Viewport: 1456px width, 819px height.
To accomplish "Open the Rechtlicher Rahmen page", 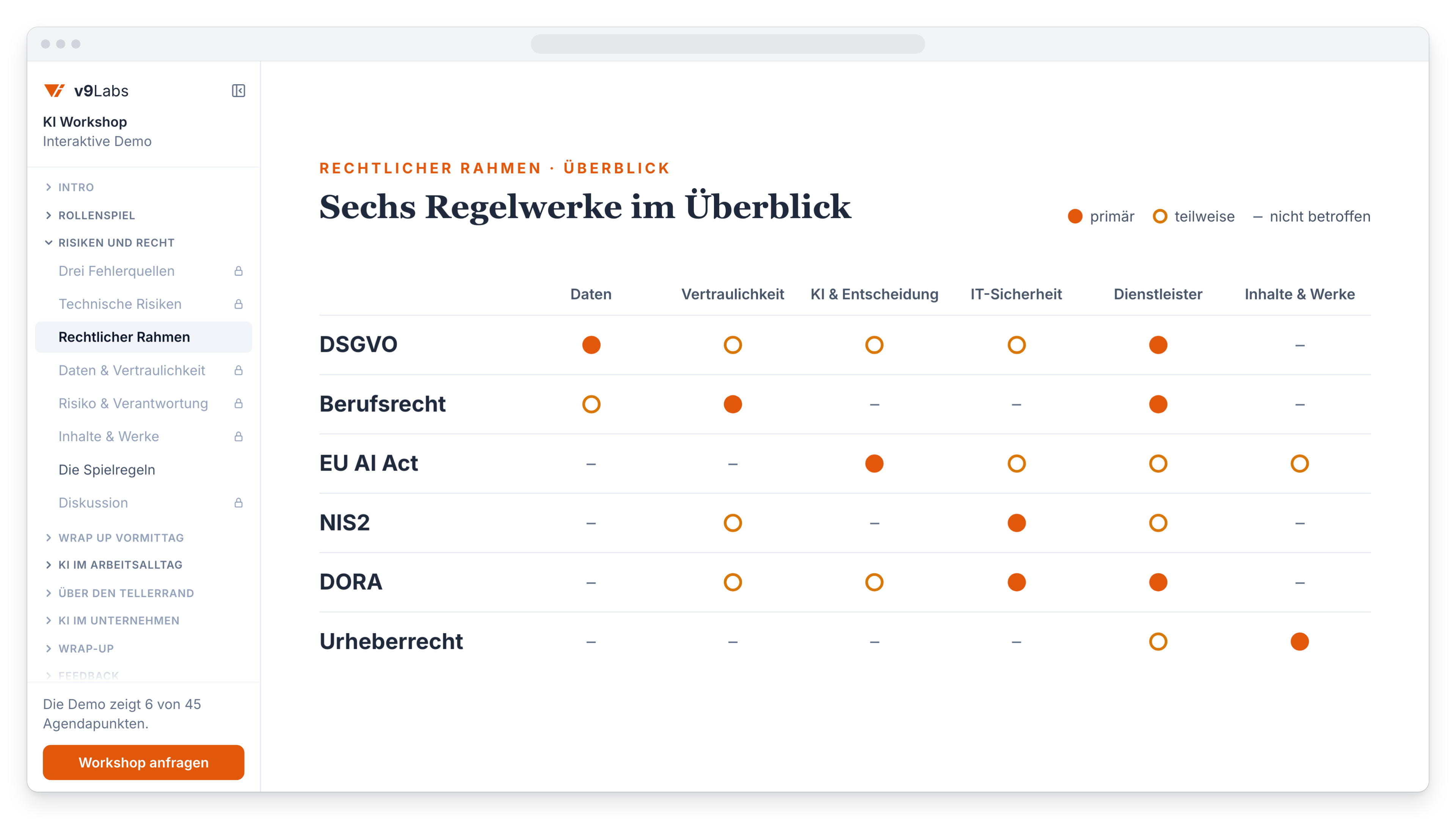I will point(144,337).
